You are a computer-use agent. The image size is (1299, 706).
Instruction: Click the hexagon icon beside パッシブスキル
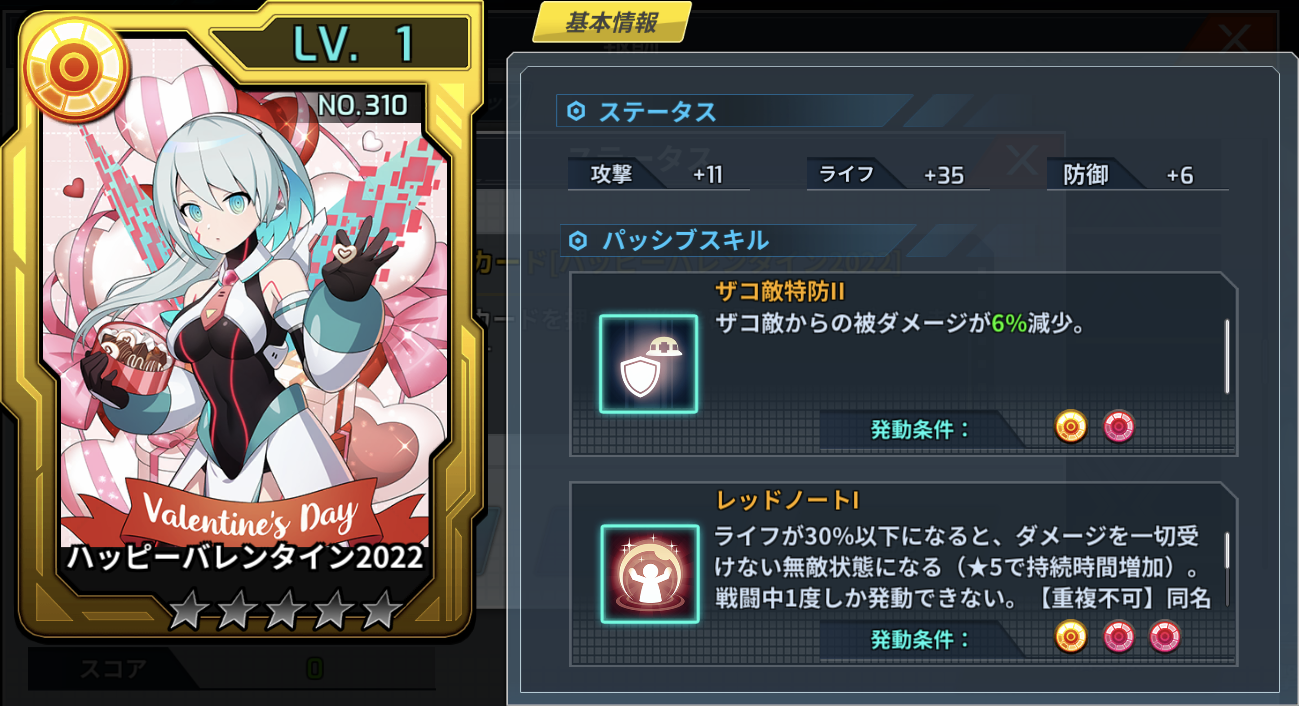point(578,240)
